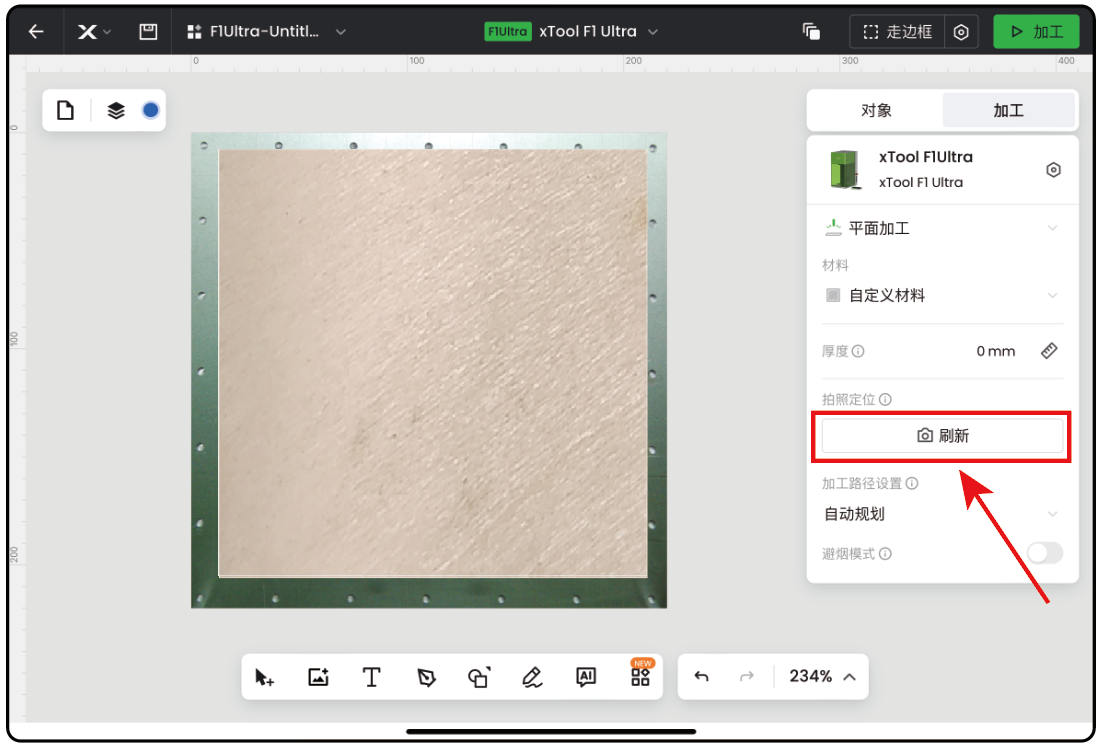This screenshot has height=750, width=1102.
Task: Select the Text tool
Action: [x=372, y=678]
